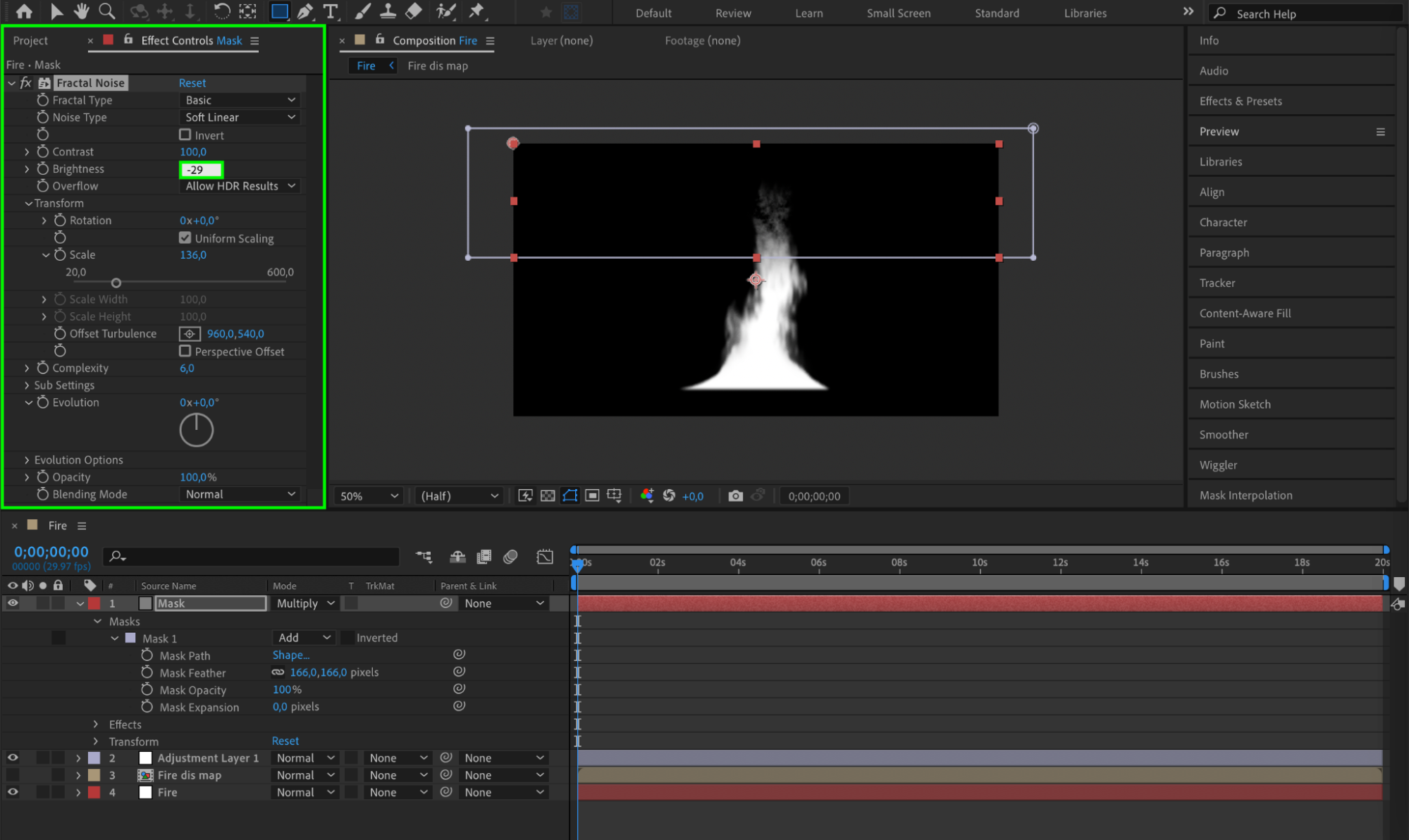Viewport: 1409px width, 840px height.
Task: Click the Scale slider handle
Action: tap(116, 283)
